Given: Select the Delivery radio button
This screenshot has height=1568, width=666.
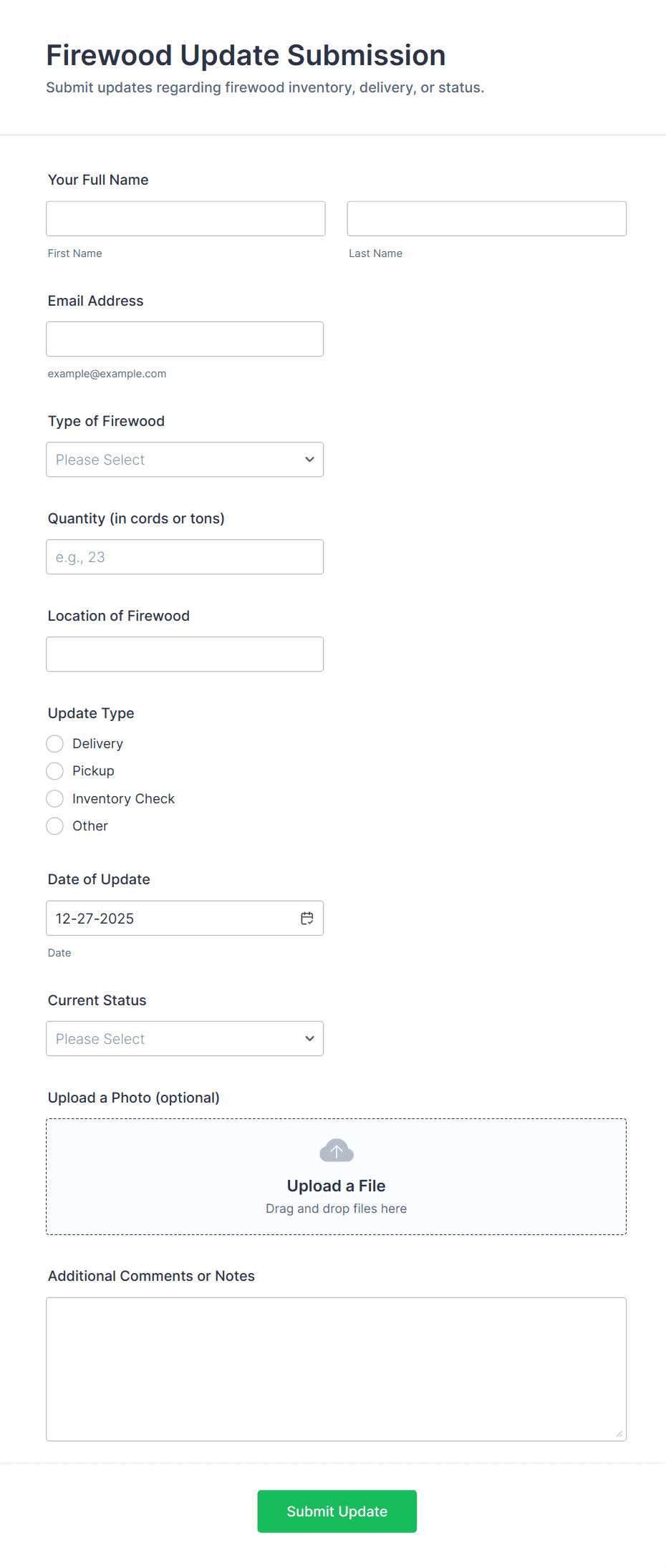Looking at the screenshot, I should (x=55, y=744).
